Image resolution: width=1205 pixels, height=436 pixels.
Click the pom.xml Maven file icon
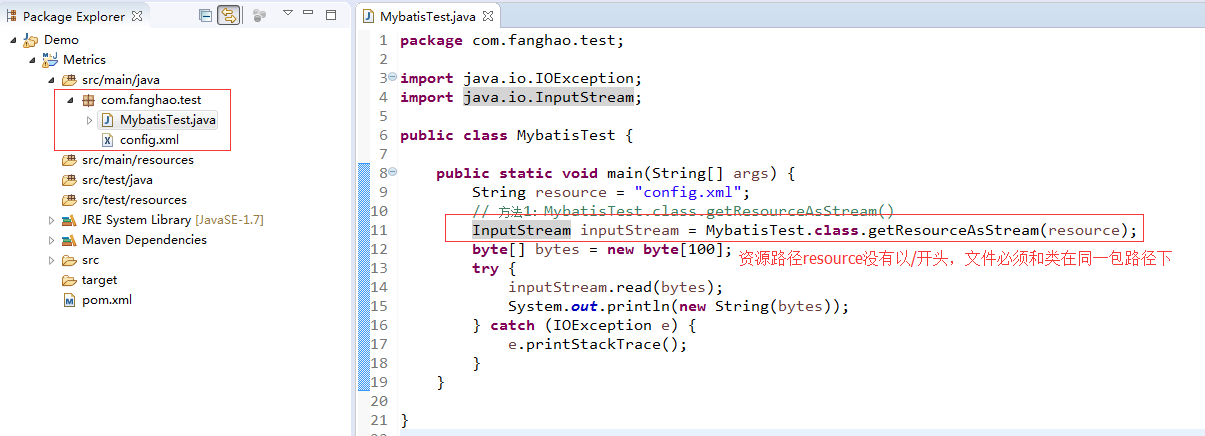[x=68, y=300]
